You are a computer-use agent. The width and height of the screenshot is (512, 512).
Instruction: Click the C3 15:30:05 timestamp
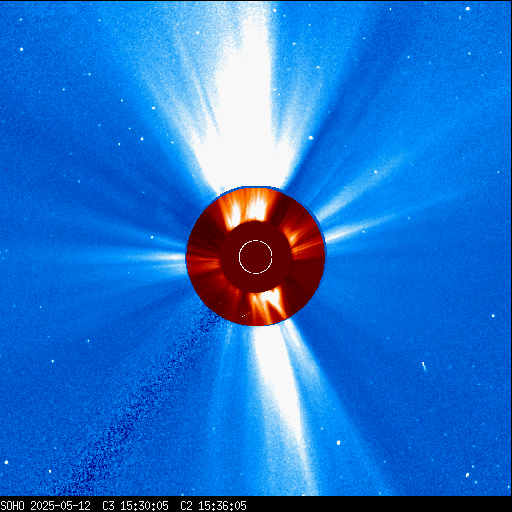(x=135, y=506)
